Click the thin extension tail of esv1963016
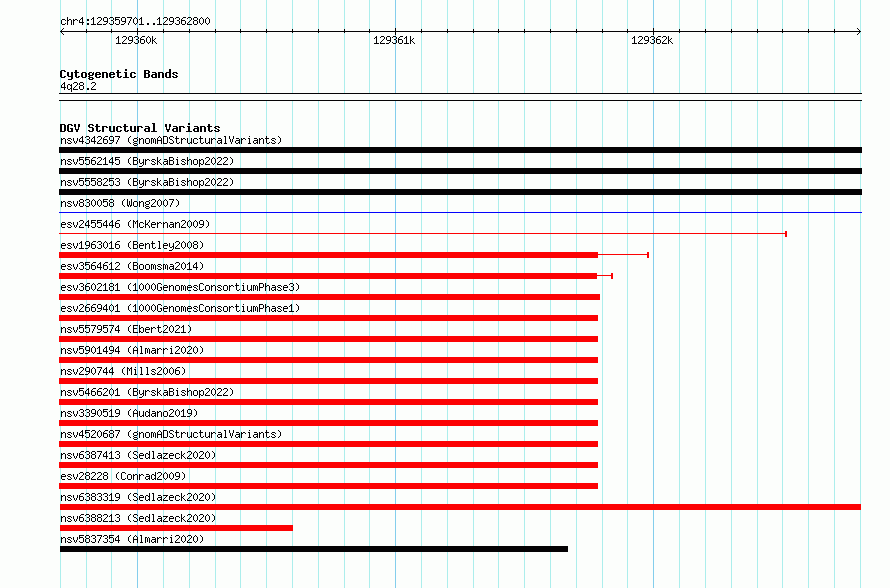The image size is (890, 588). 623,255
